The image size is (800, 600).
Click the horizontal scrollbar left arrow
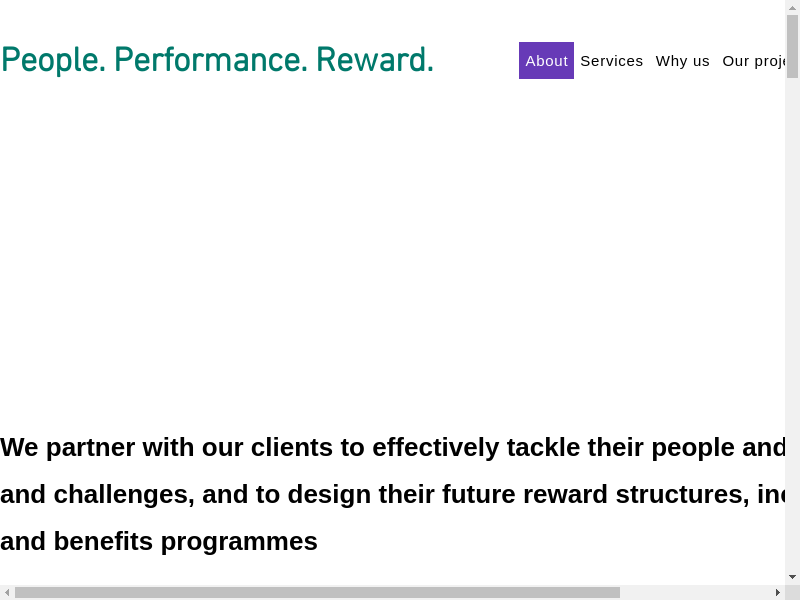pos(7,592)
